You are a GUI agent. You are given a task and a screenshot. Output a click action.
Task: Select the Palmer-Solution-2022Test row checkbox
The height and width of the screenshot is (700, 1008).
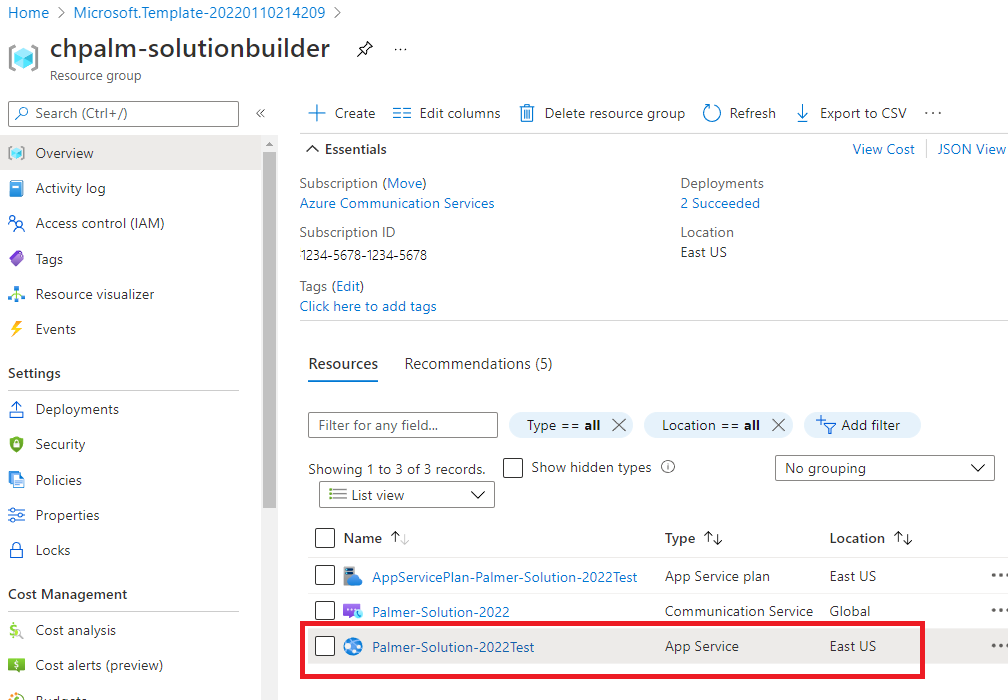tap(325, 646)
